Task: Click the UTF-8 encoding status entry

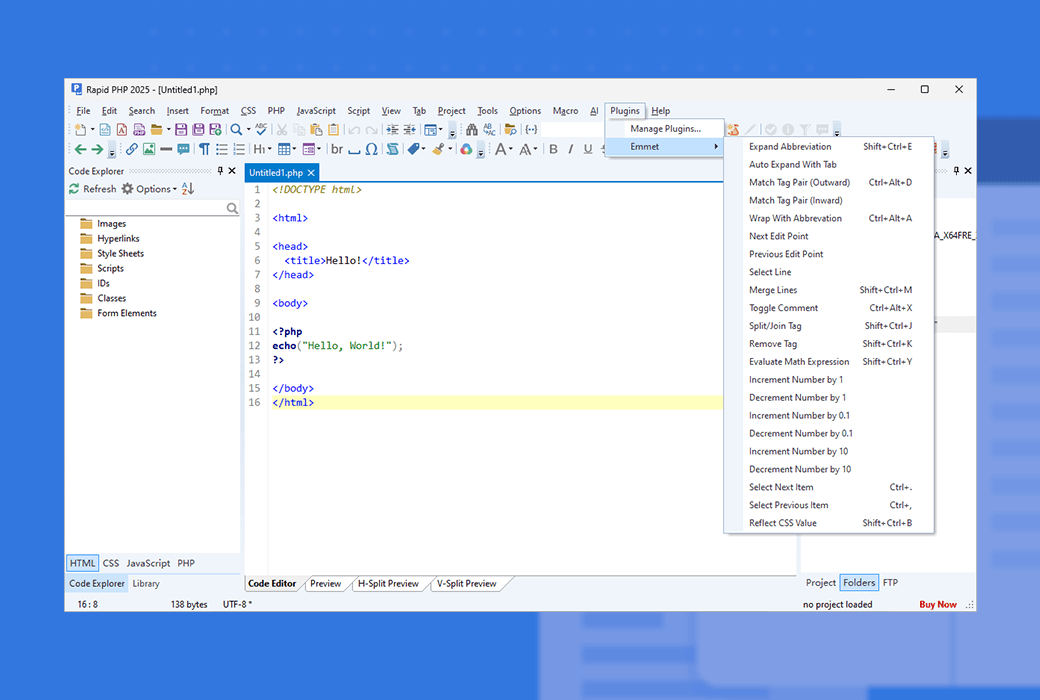Action: click(x=237, y=604)
